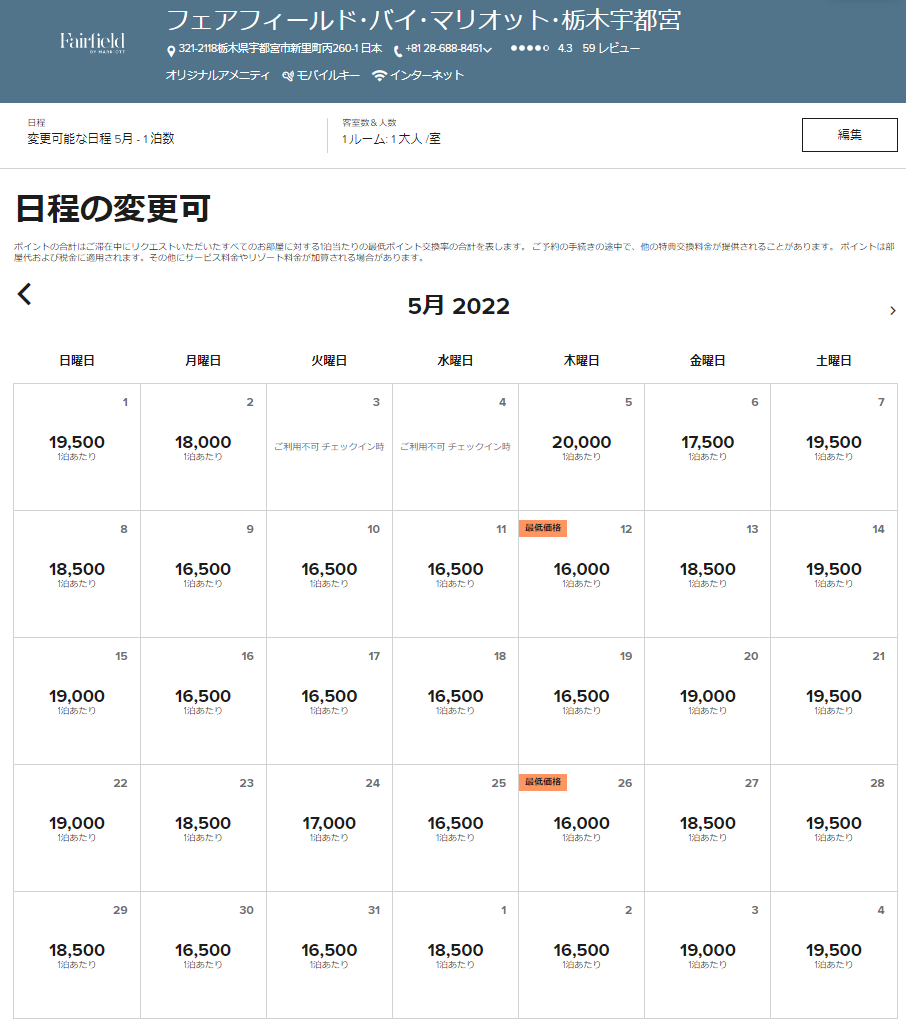The height and width of the screenshot is (1030, 906).
Task: Click the Fairfield by Marriott logo
Action: [x=92, y=42]
